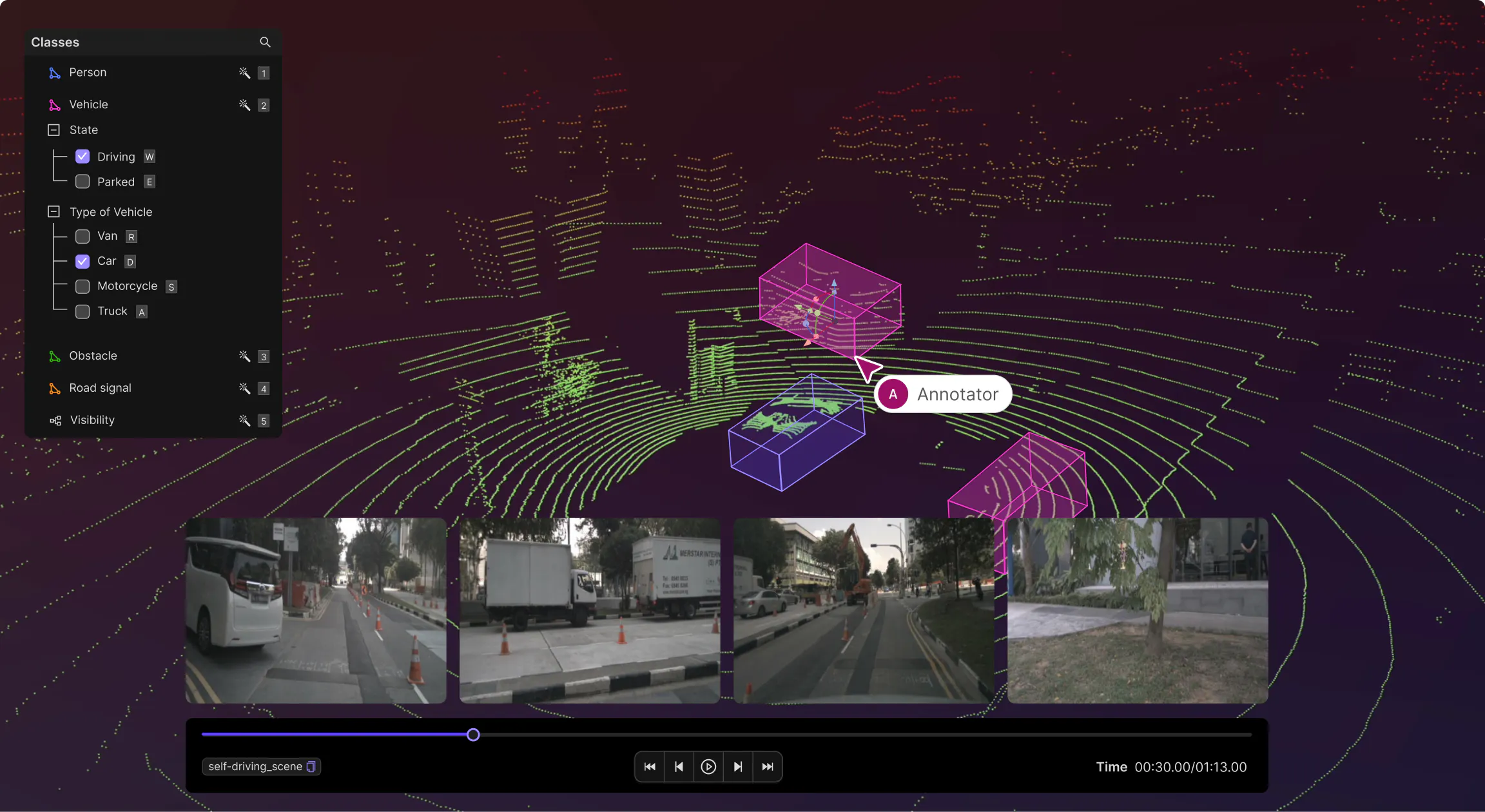
Task: Click hotkey badge 4 for Road signal
Action: click(264, 389)
